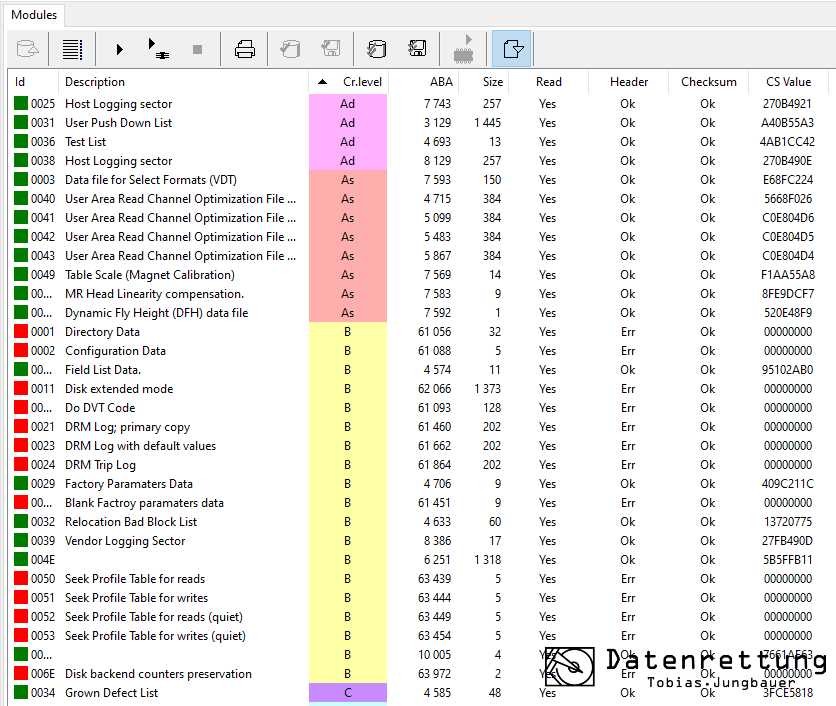Viewport: 836px width, 706px height.
Task: Click the Cr.level column header text
Action: [363, 82]
